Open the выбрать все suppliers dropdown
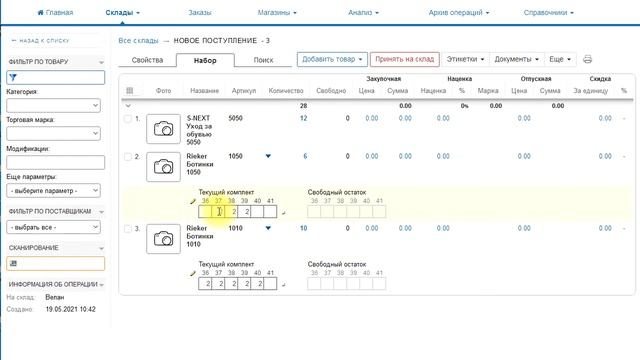 pos(53,227)
